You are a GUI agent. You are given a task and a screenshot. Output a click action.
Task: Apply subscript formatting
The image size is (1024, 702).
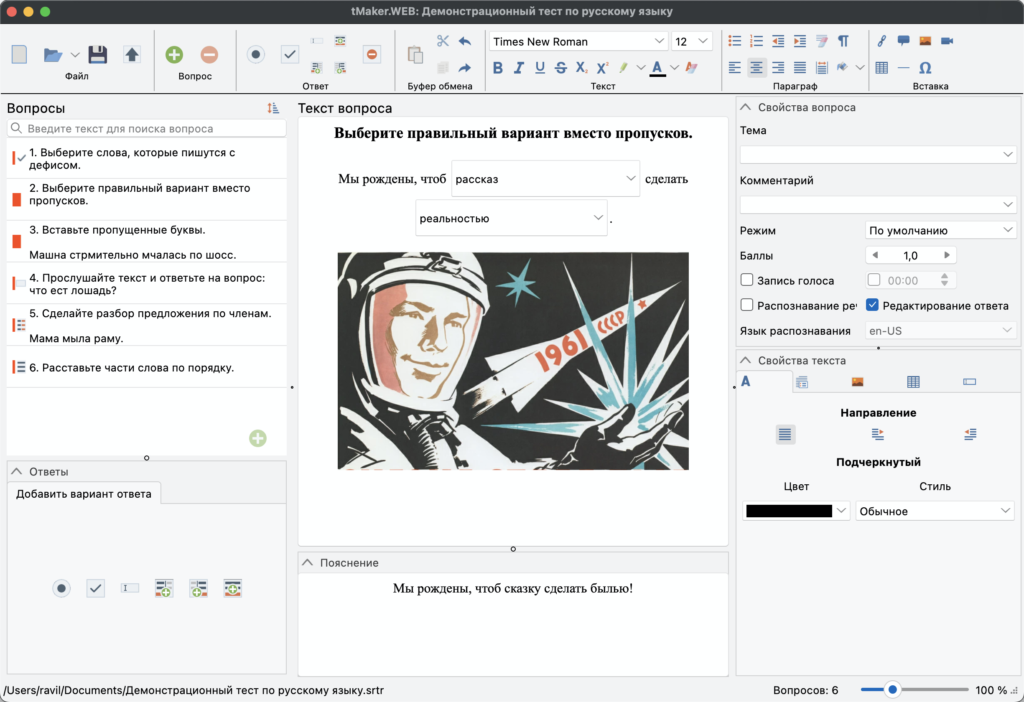[581, 68]
